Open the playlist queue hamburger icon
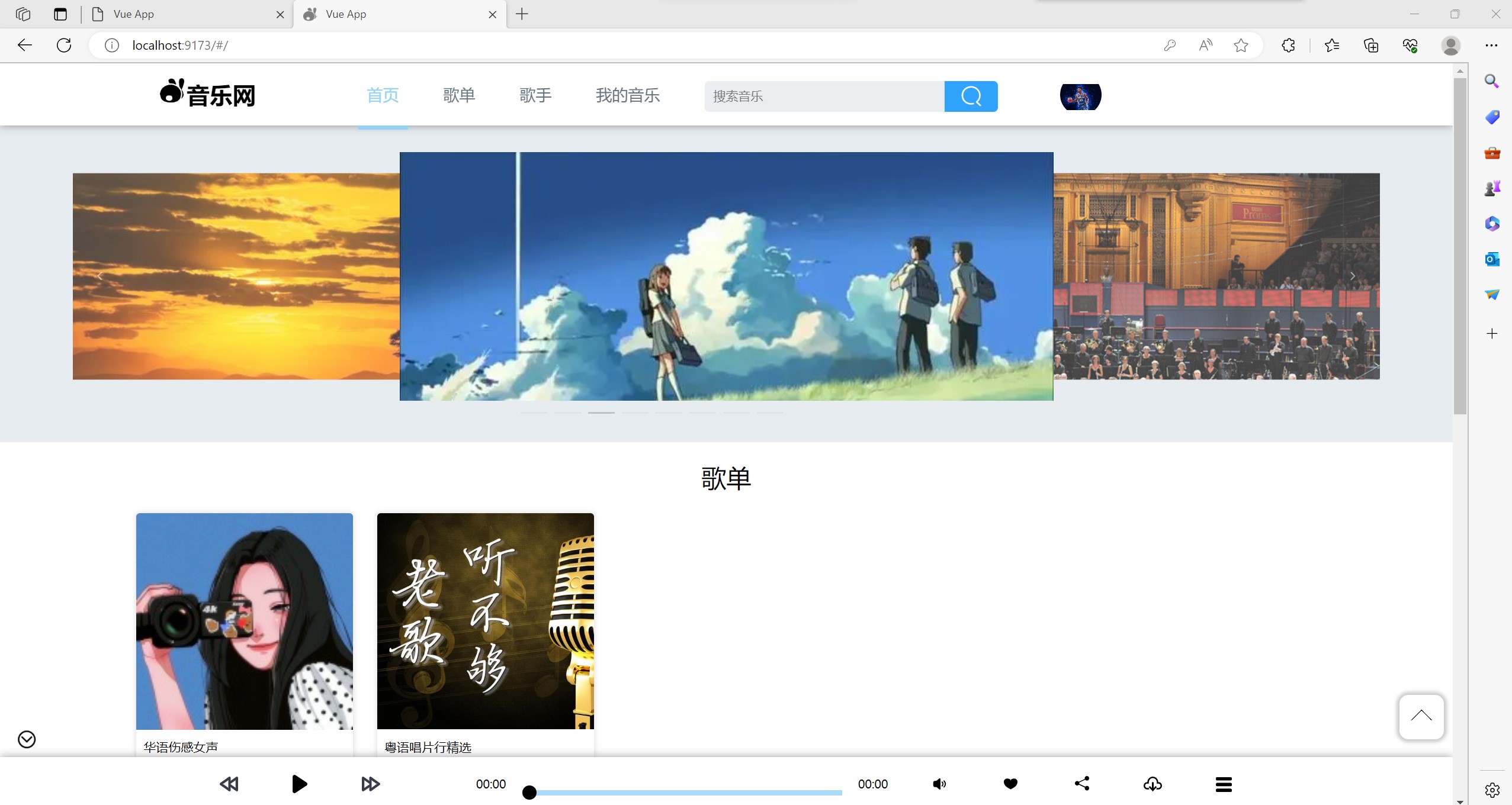 coord(1224,785)
